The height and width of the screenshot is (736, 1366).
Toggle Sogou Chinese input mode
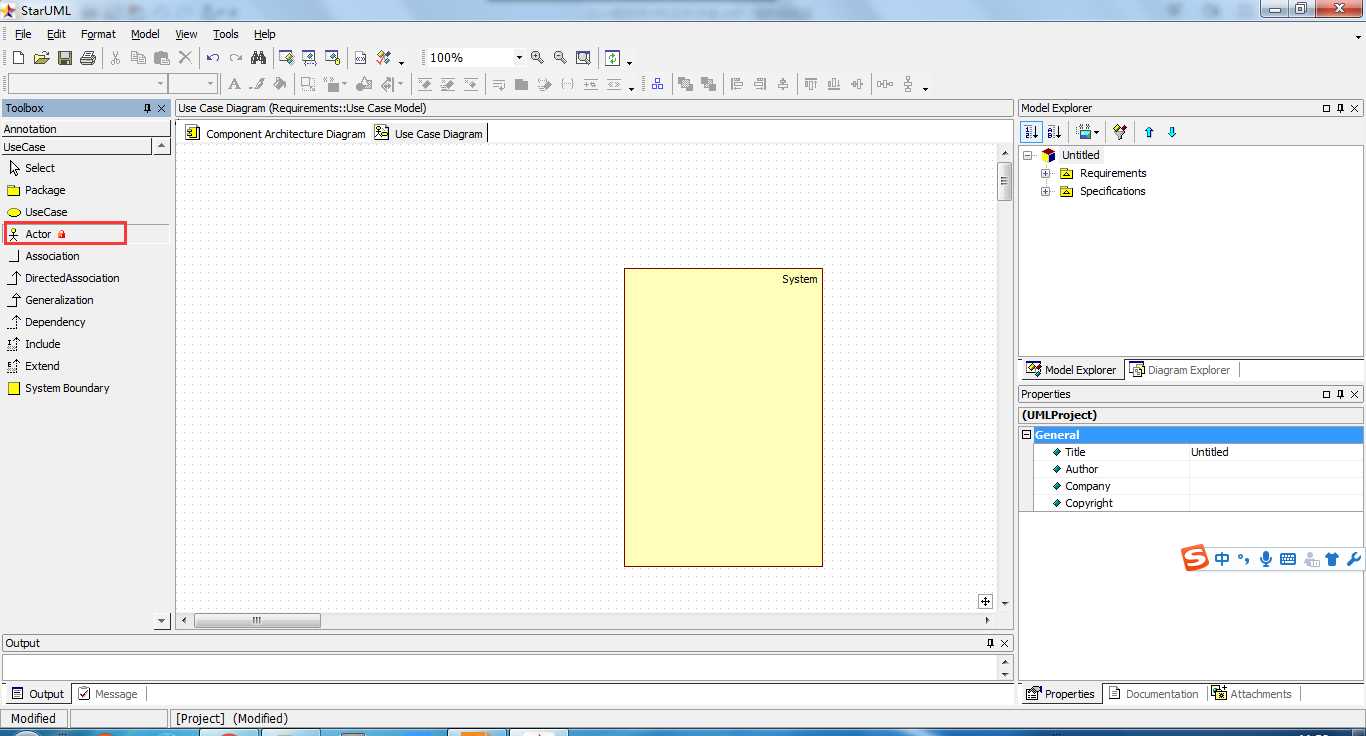(x=1222, y=559)
